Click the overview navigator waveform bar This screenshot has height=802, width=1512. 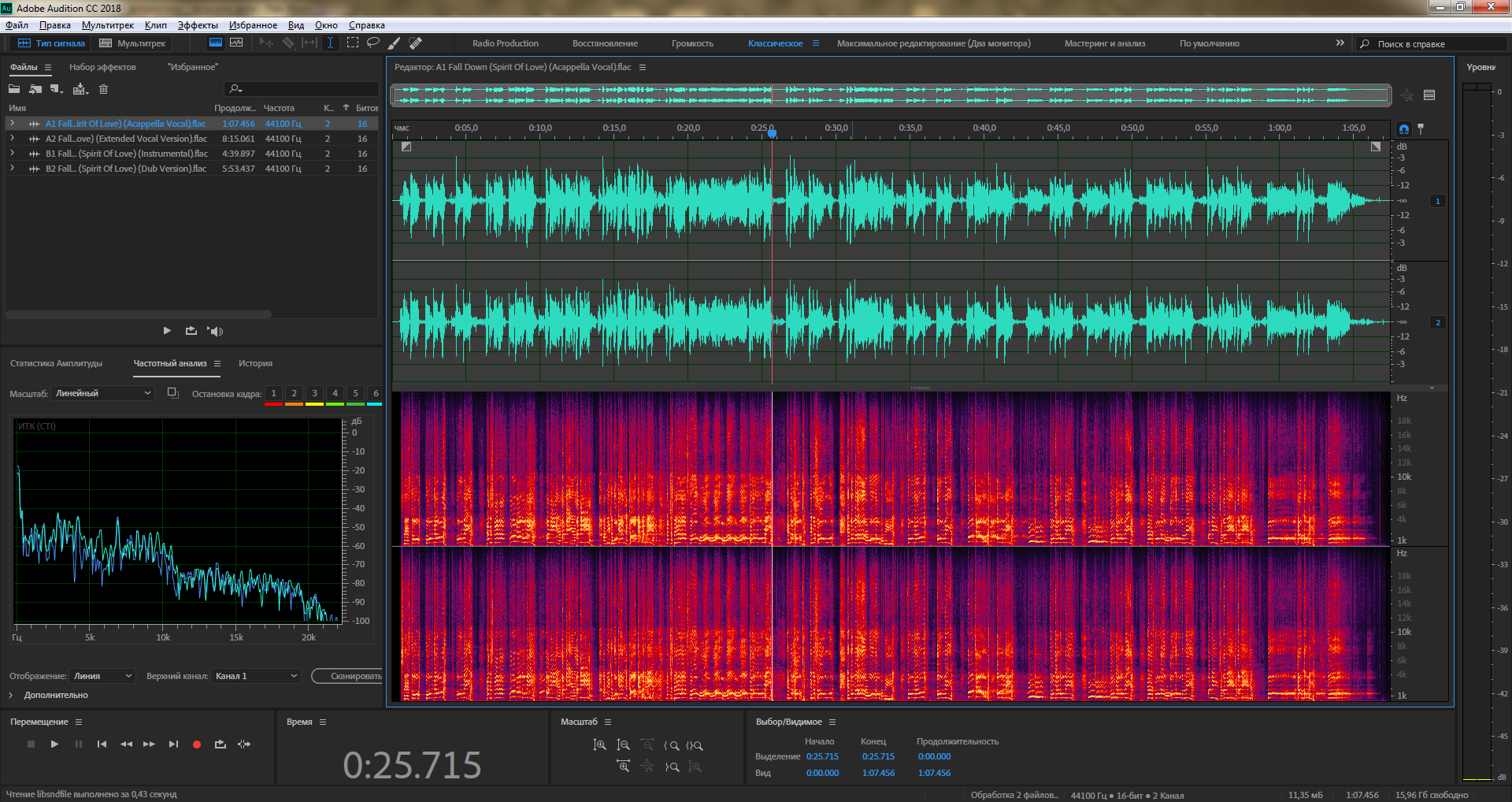[892, 95]
